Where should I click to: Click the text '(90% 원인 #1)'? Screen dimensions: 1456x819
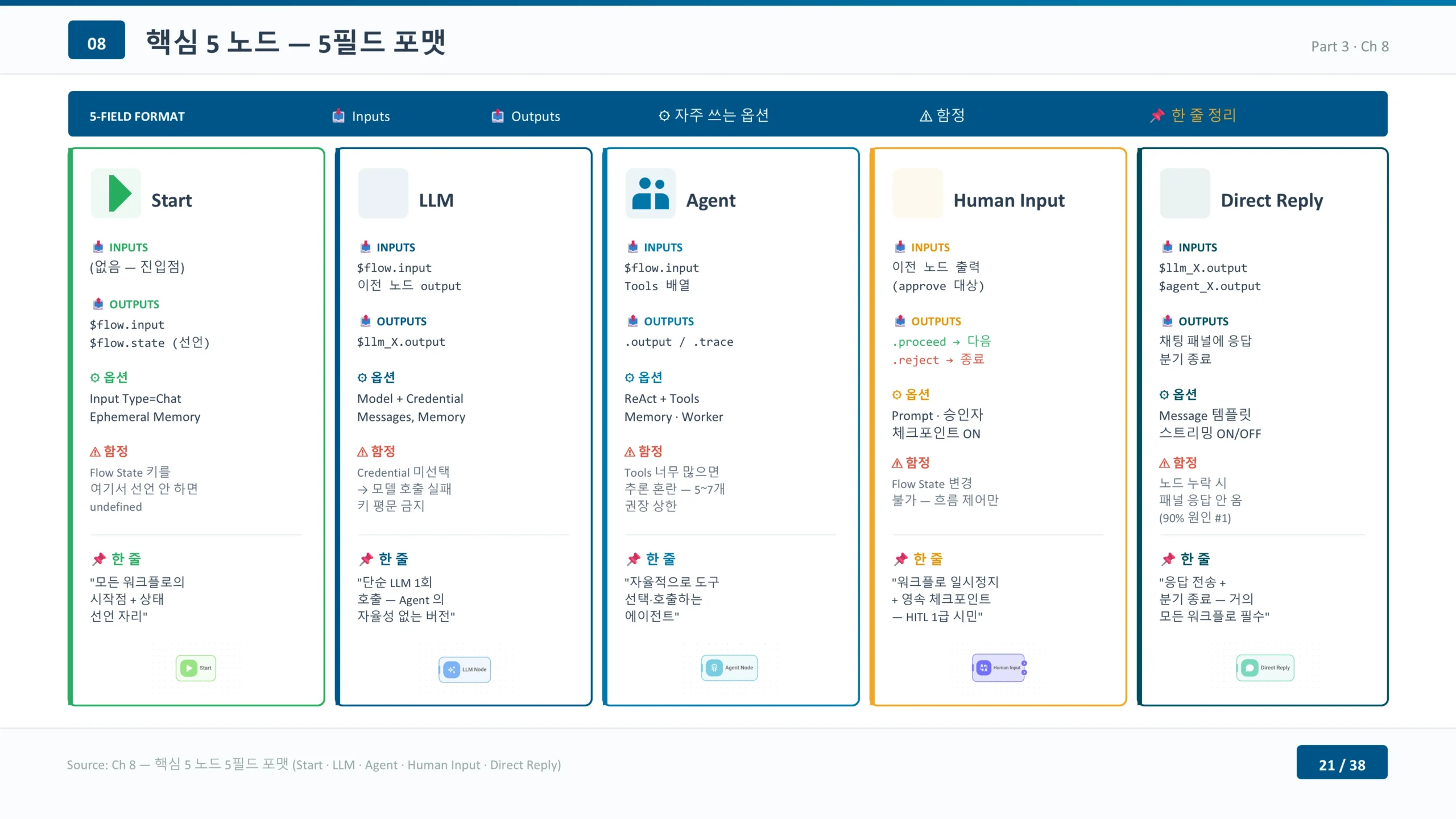pos(1195,518)
